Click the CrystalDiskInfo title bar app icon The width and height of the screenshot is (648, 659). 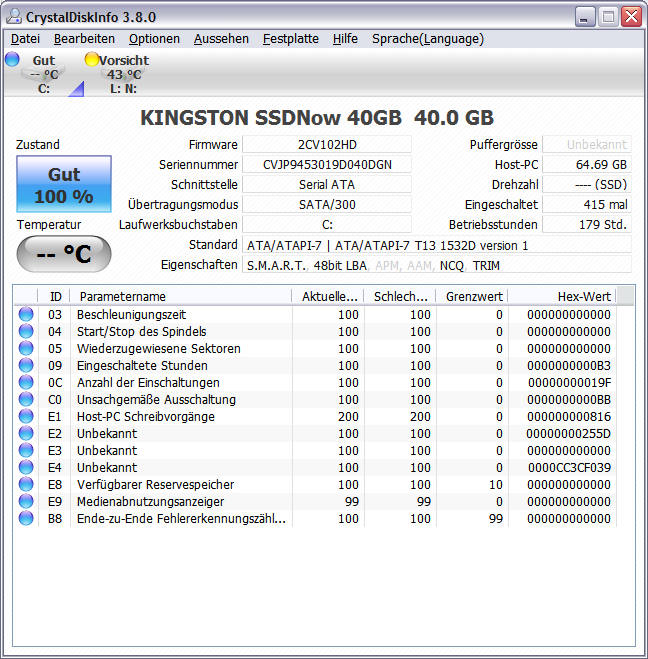[x=13, y=17]
